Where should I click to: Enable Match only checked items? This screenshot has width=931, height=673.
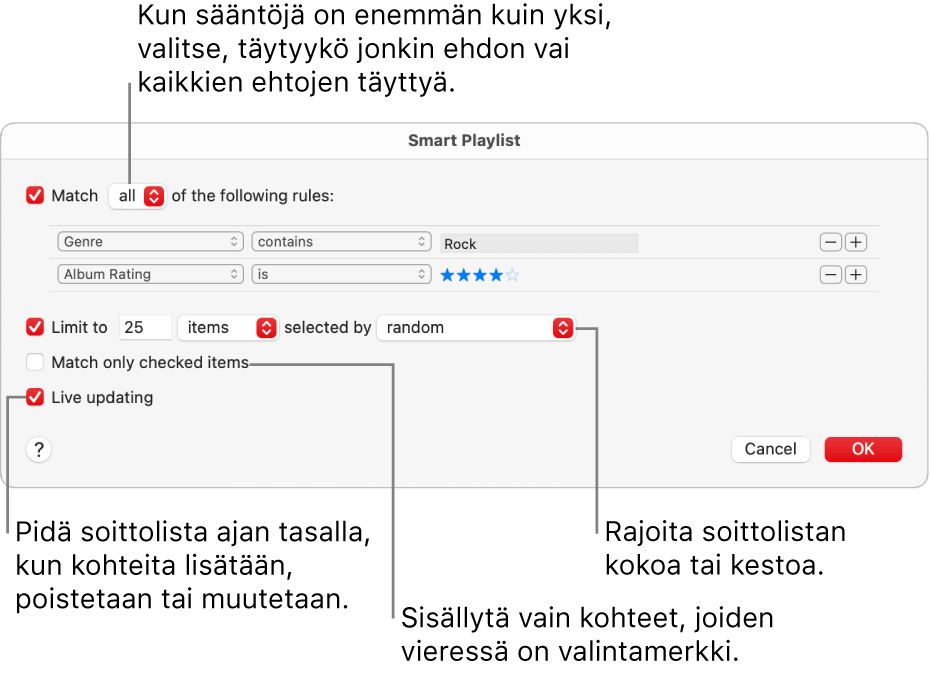(35, 362)
